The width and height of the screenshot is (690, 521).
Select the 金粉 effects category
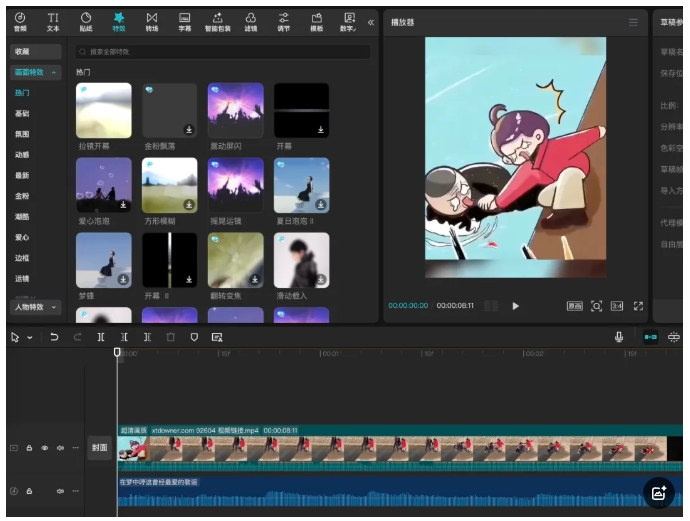(22, 196)
